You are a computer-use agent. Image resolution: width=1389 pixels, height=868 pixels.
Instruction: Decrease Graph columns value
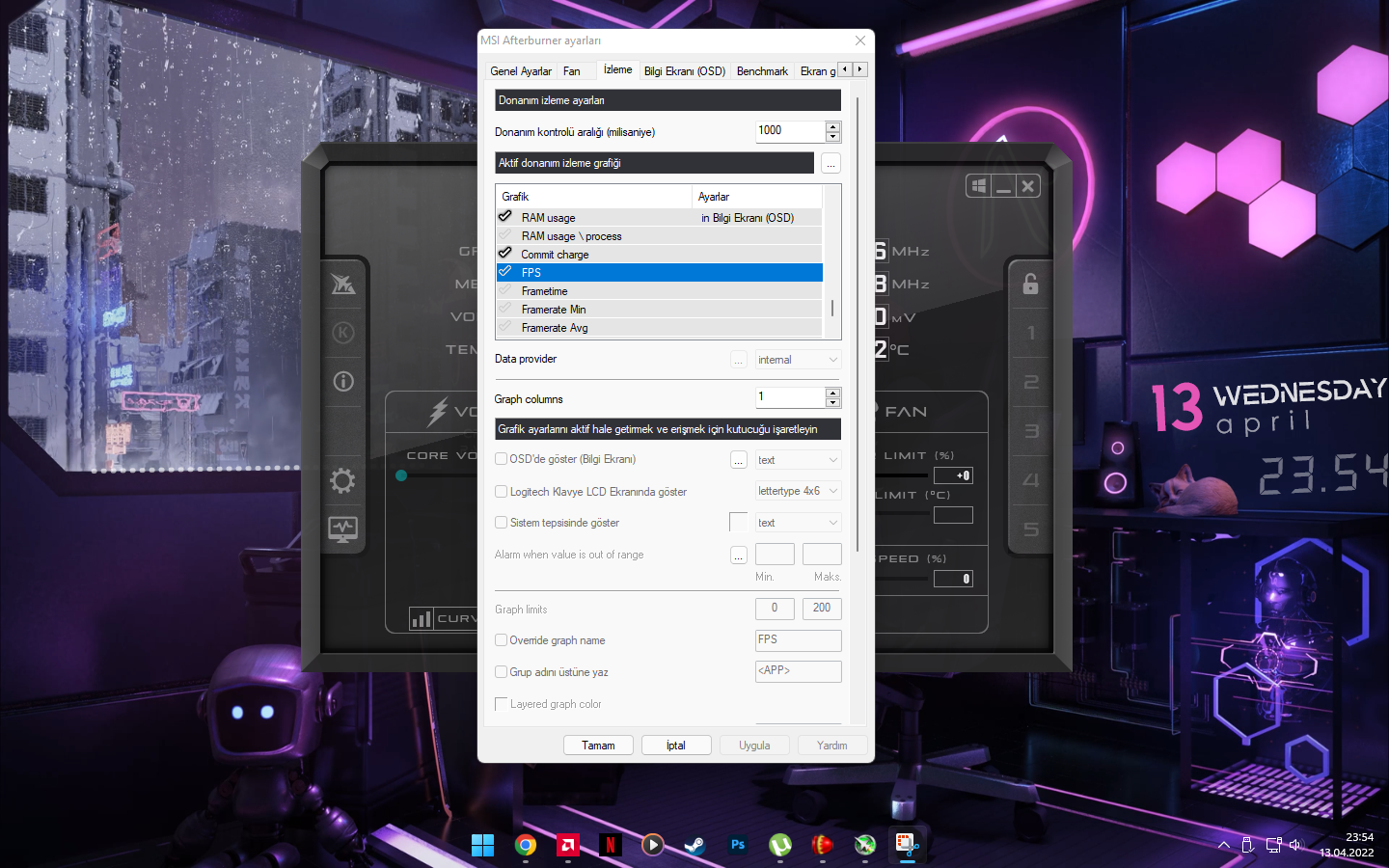click(833, 403)
